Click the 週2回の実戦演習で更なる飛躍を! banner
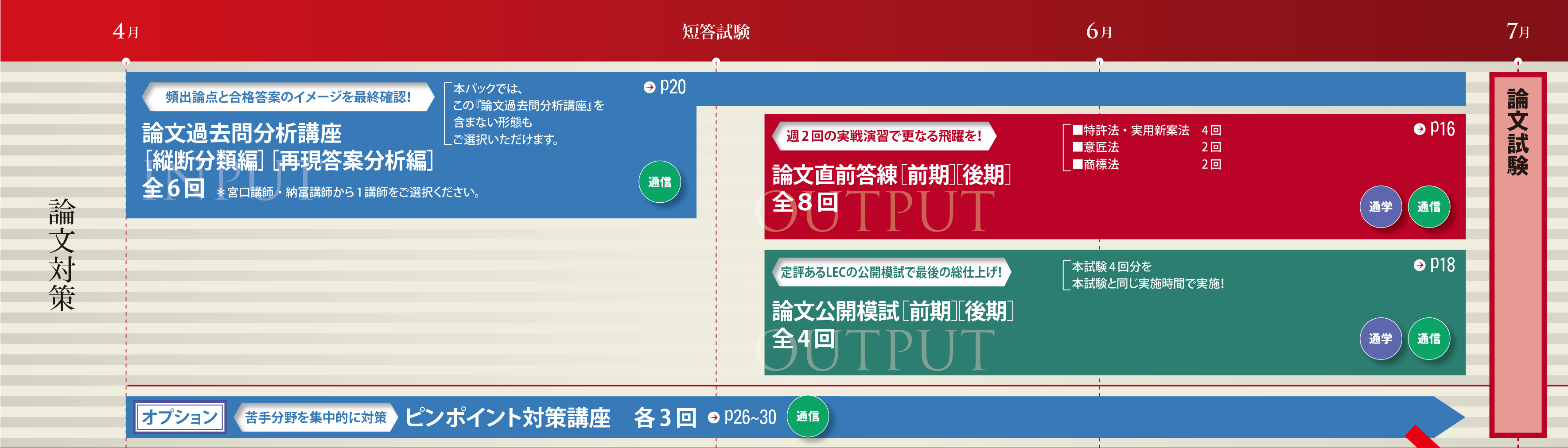 pos(883,136)
